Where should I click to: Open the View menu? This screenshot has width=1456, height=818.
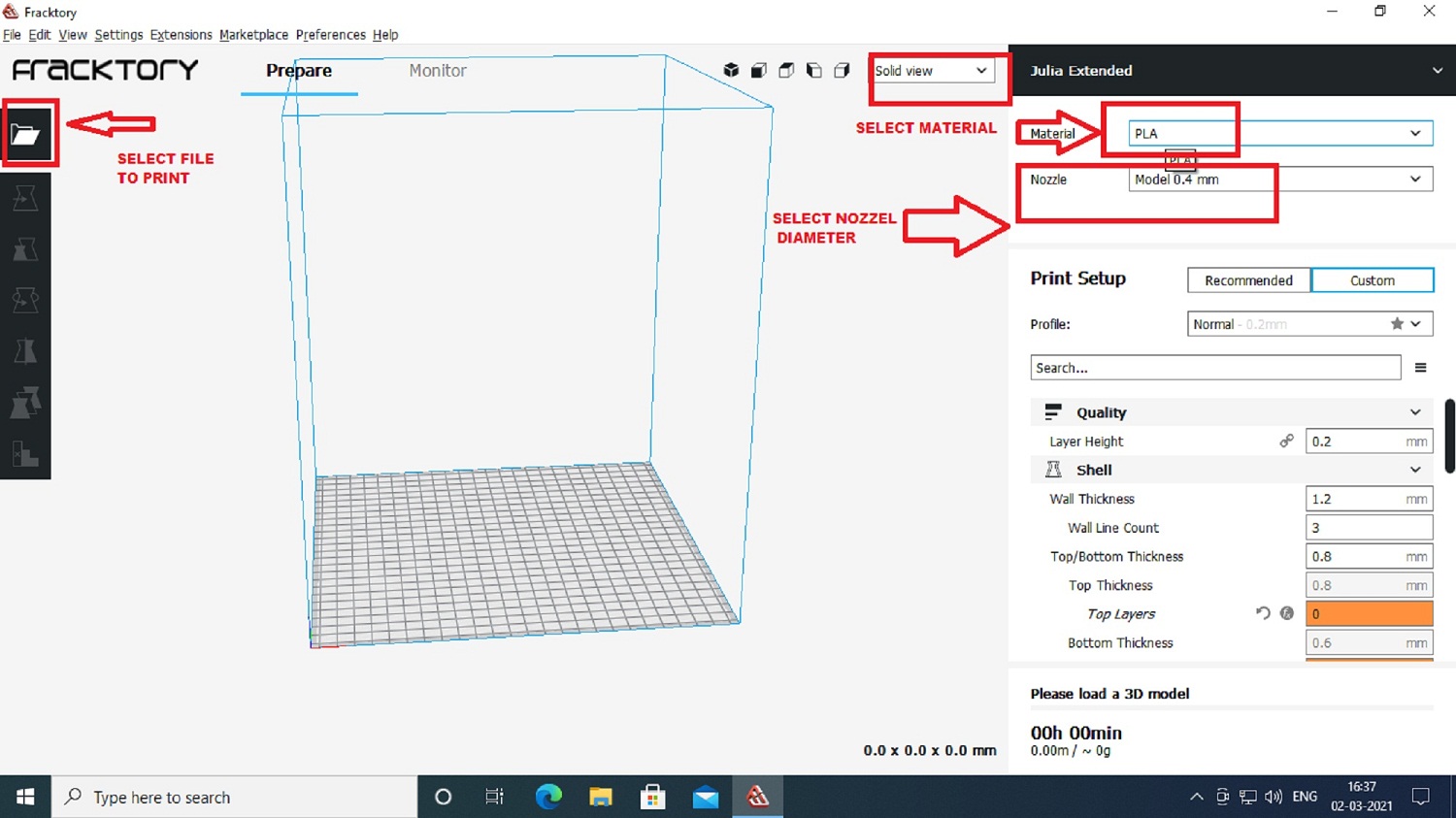(73, 35)
